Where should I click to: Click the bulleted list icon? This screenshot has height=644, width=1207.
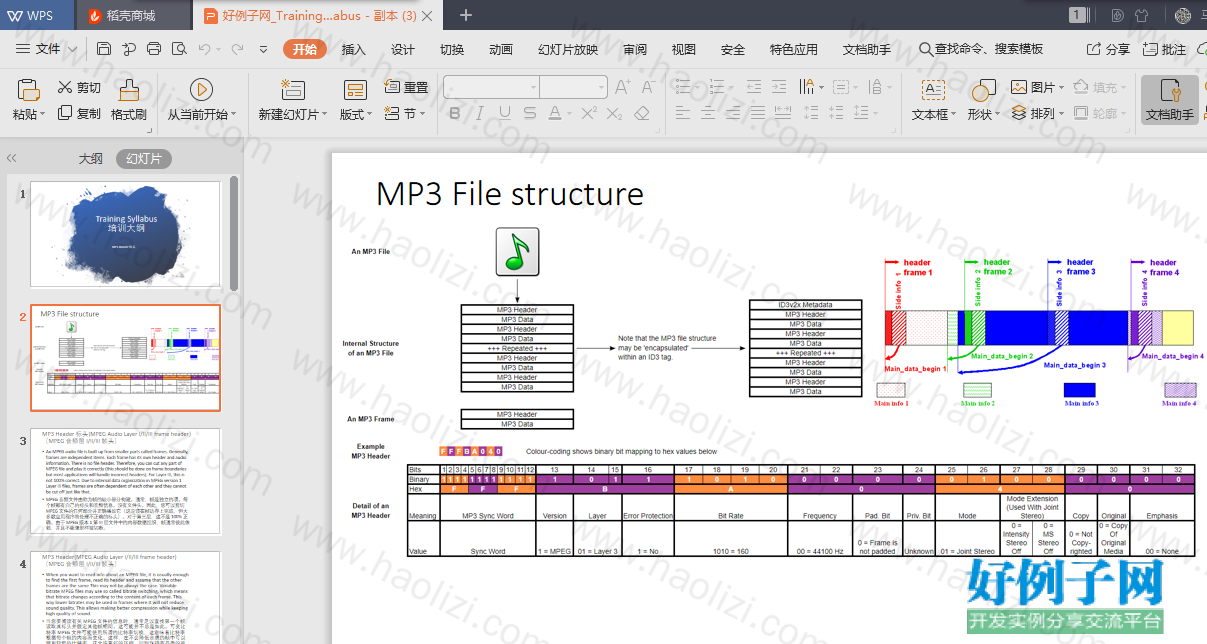[x=683, y=87]
